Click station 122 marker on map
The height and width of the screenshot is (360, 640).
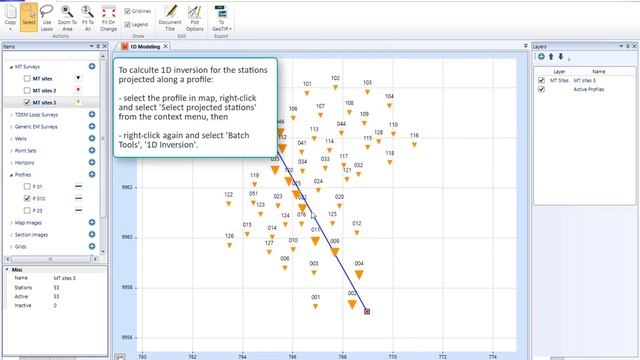tap(229, 204)
